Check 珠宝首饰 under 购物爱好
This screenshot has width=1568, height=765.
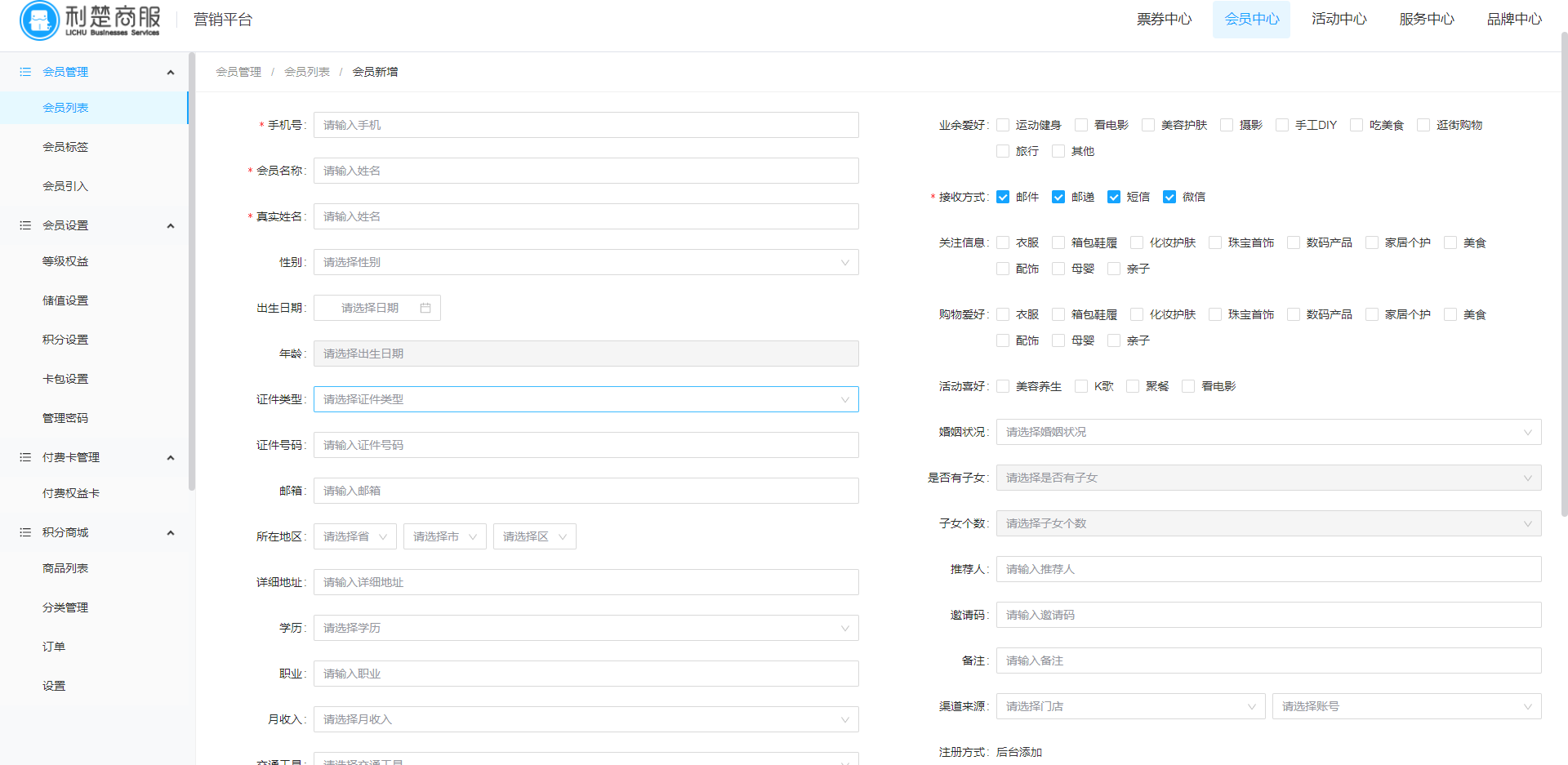[1215, 314]
